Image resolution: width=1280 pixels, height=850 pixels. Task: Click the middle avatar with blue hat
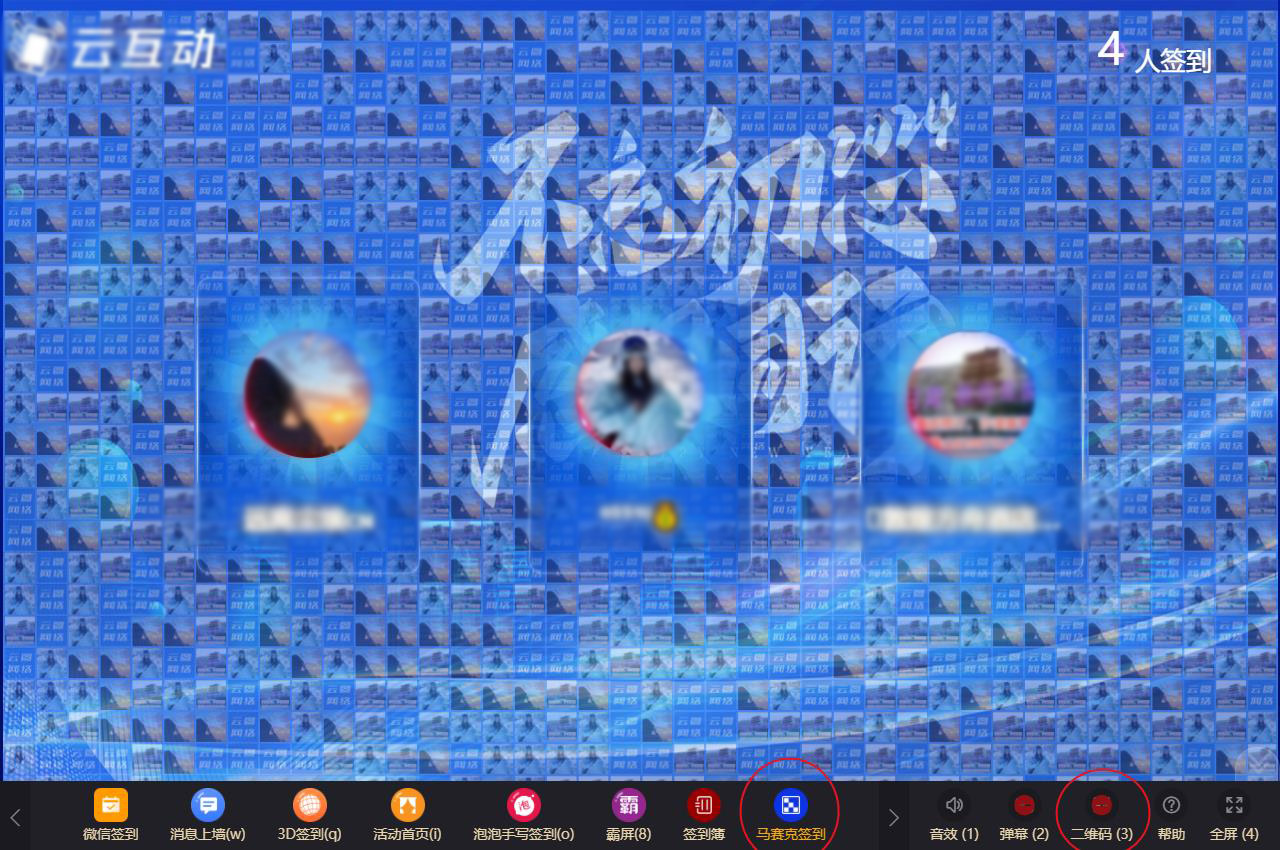click(637, 393)
